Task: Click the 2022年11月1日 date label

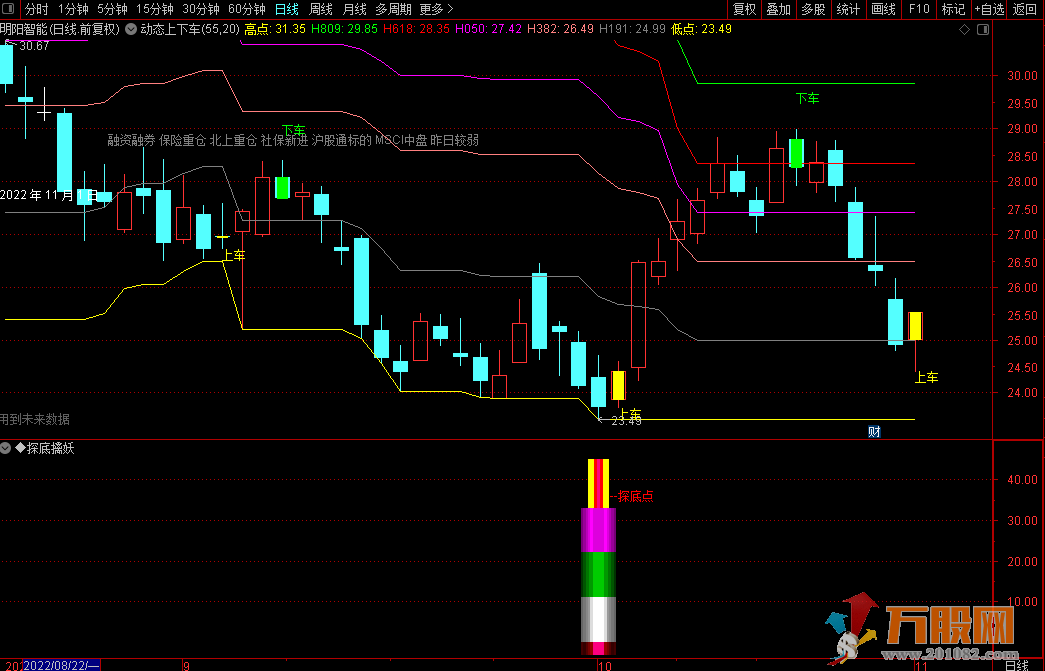Action: [49, 195]
